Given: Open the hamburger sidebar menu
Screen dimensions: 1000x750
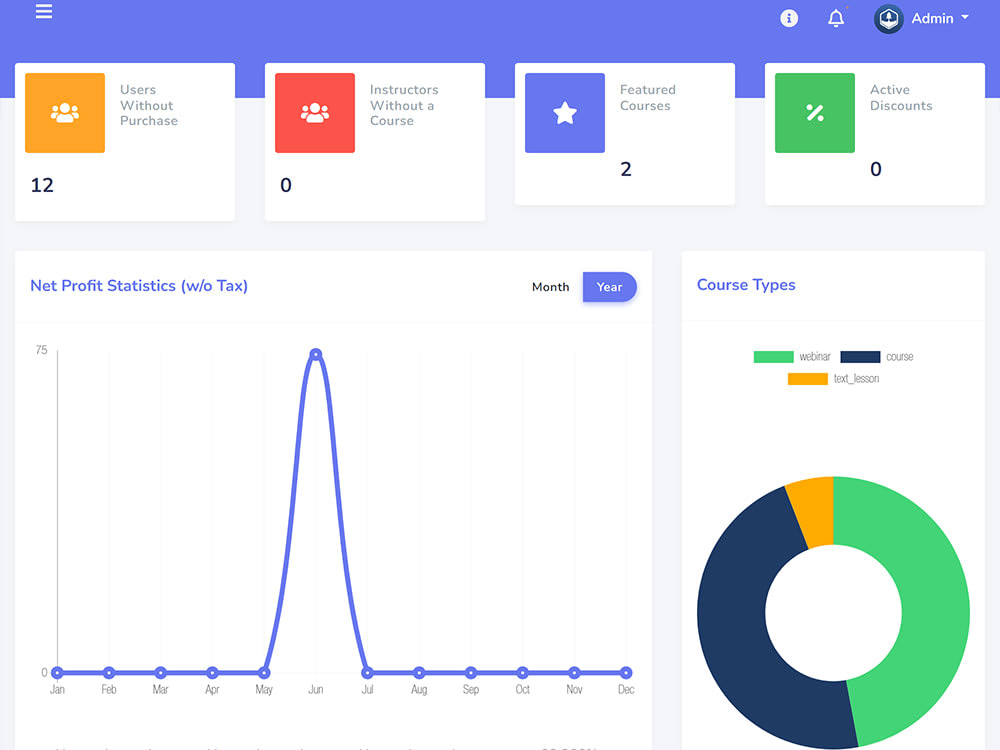Looking at the screenshot, I should [x=43, y=11].
